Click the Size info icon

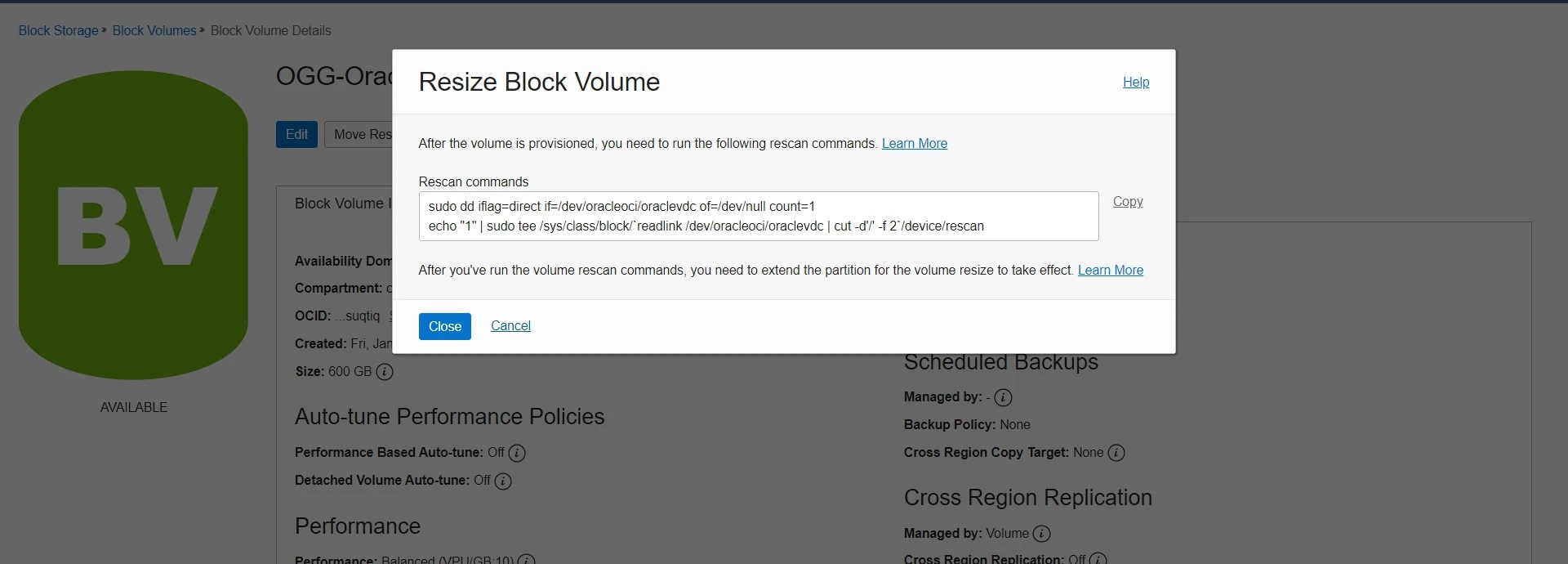click(385, 372)
